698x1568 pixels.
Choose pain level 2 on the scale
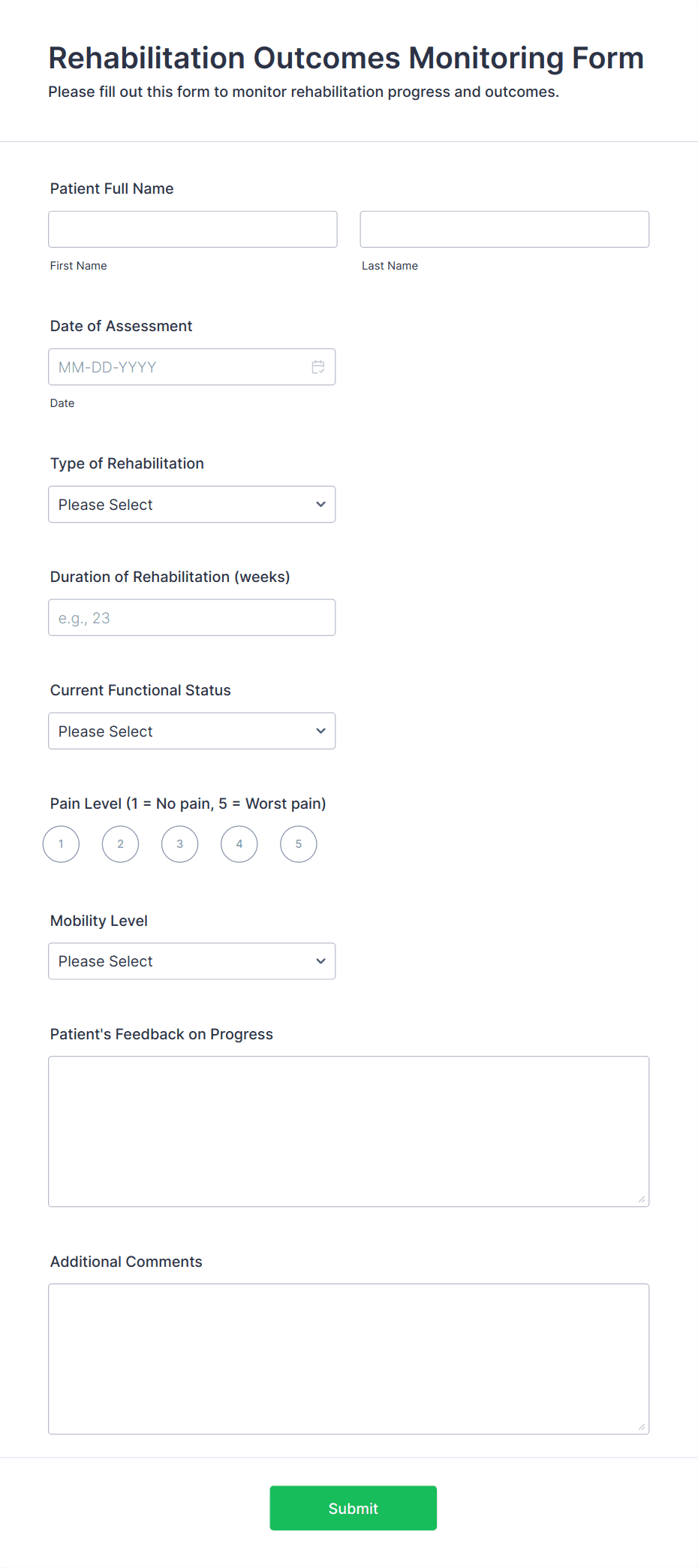point(120,844)
